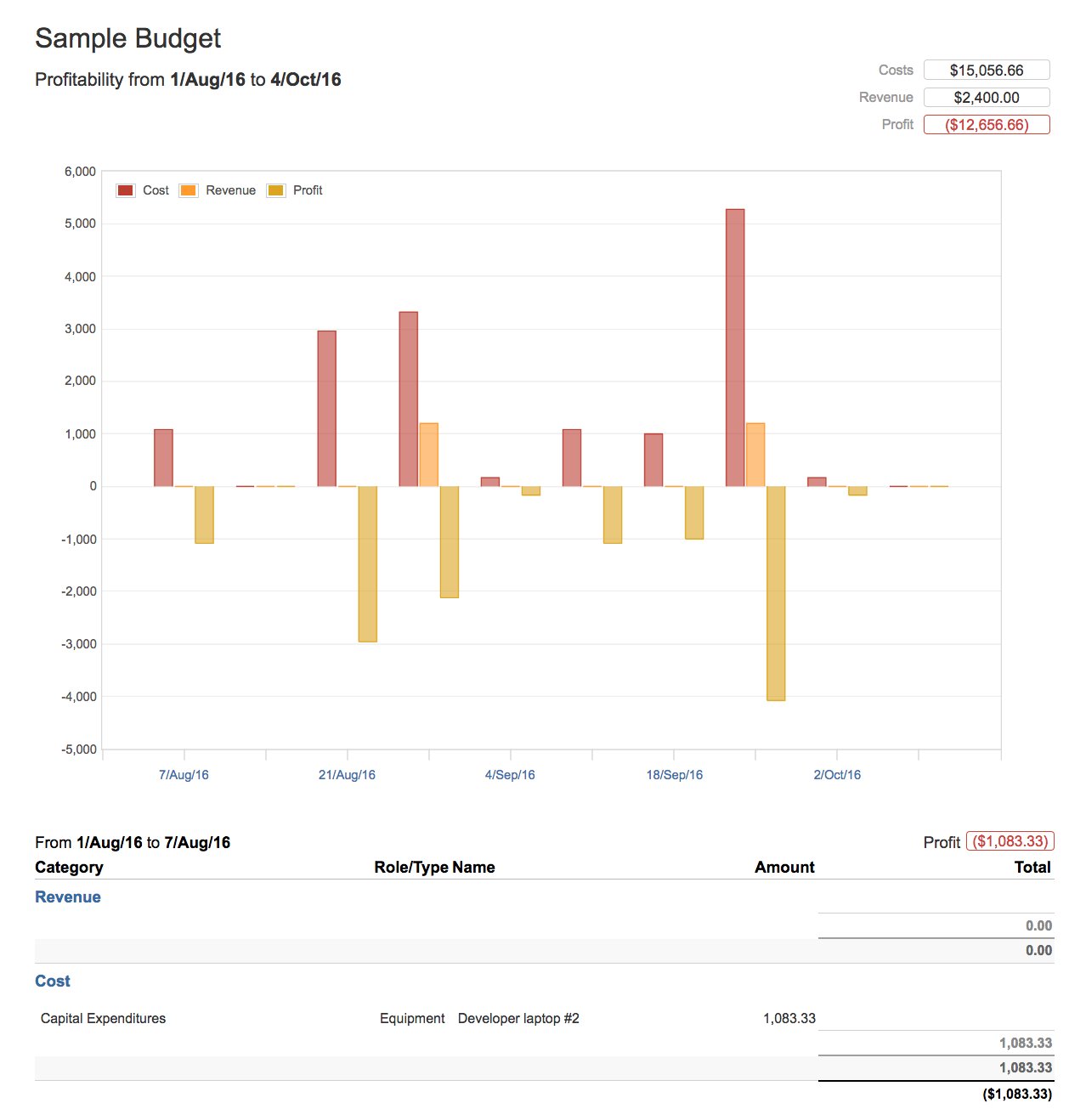
Task: Open the 2/Oct/16 axis date link
Action: (837, 775)
